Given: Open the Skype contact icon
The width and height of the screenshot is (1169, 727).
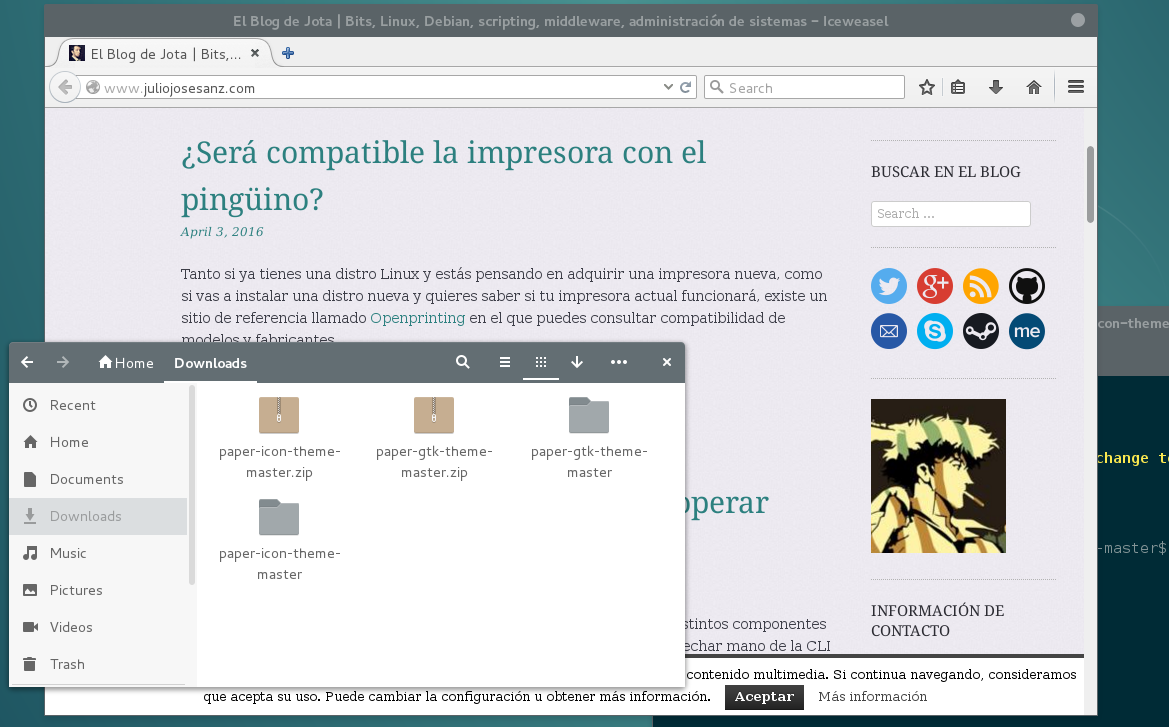Looking at the screenshot, I should (x=935, y=331).
